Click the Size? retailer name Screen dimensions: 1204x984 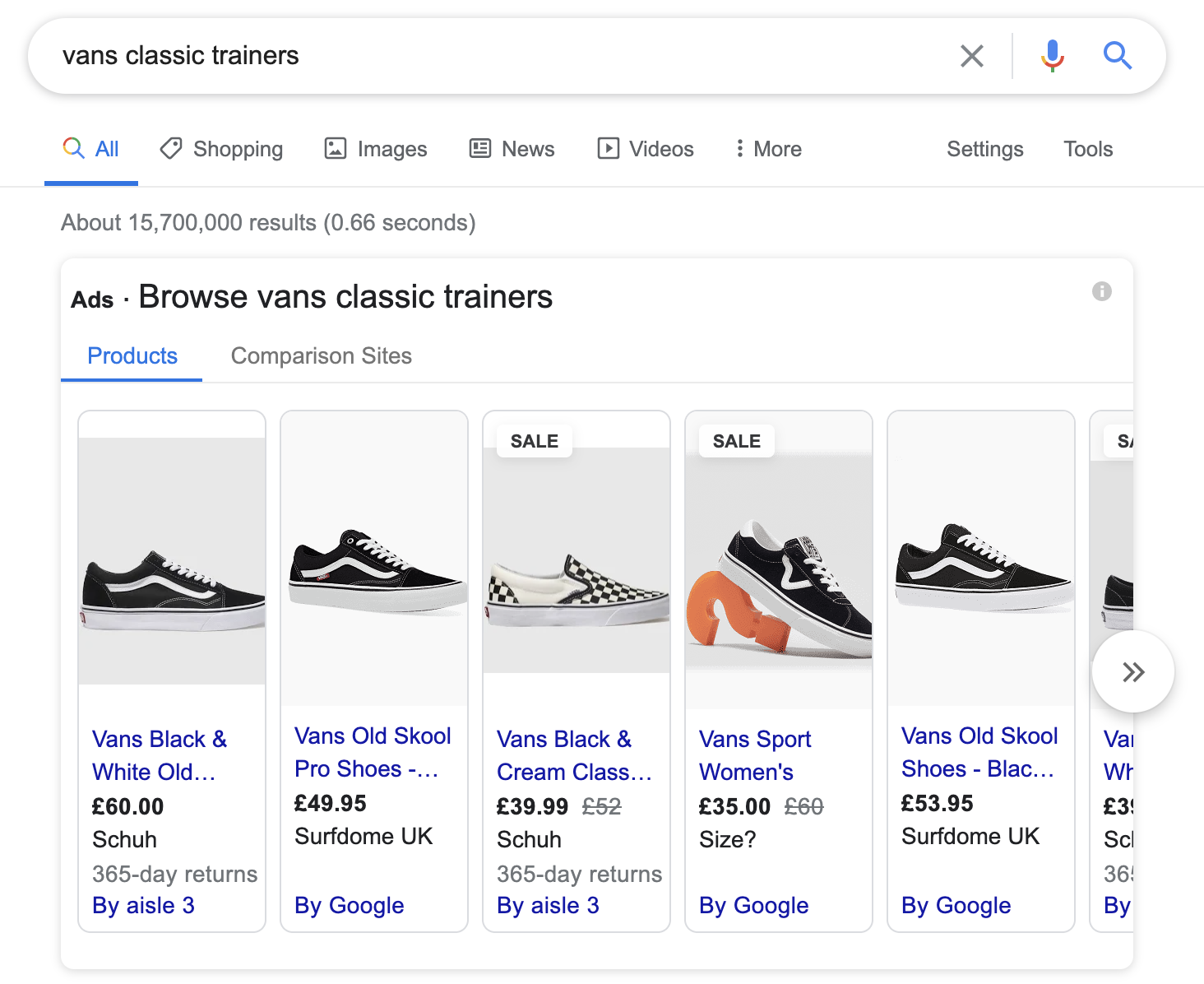pyautogui.click(x=727, y=839)
